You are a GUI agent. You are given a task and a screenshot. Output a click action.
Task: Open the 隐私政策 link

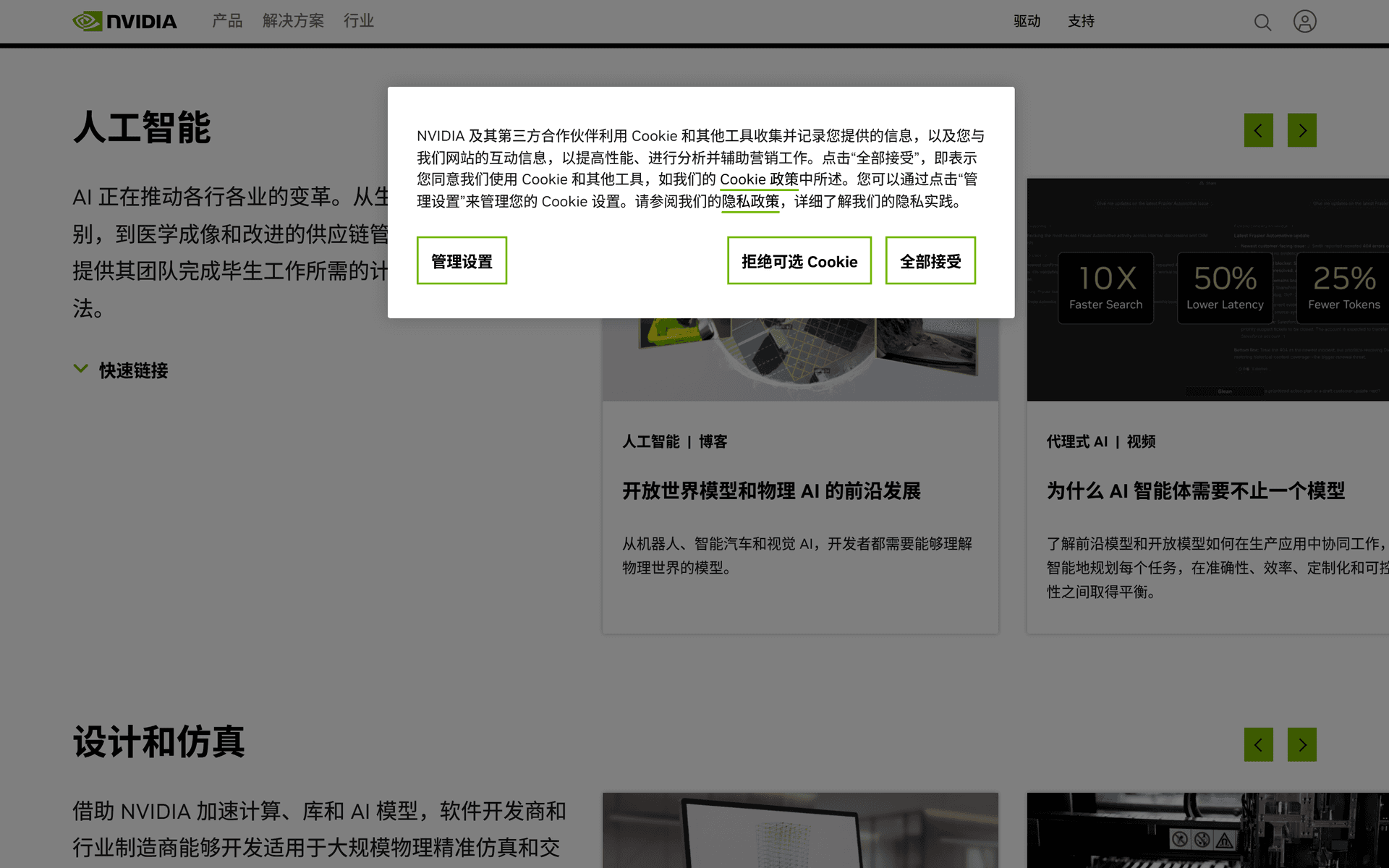click(750, 202)
